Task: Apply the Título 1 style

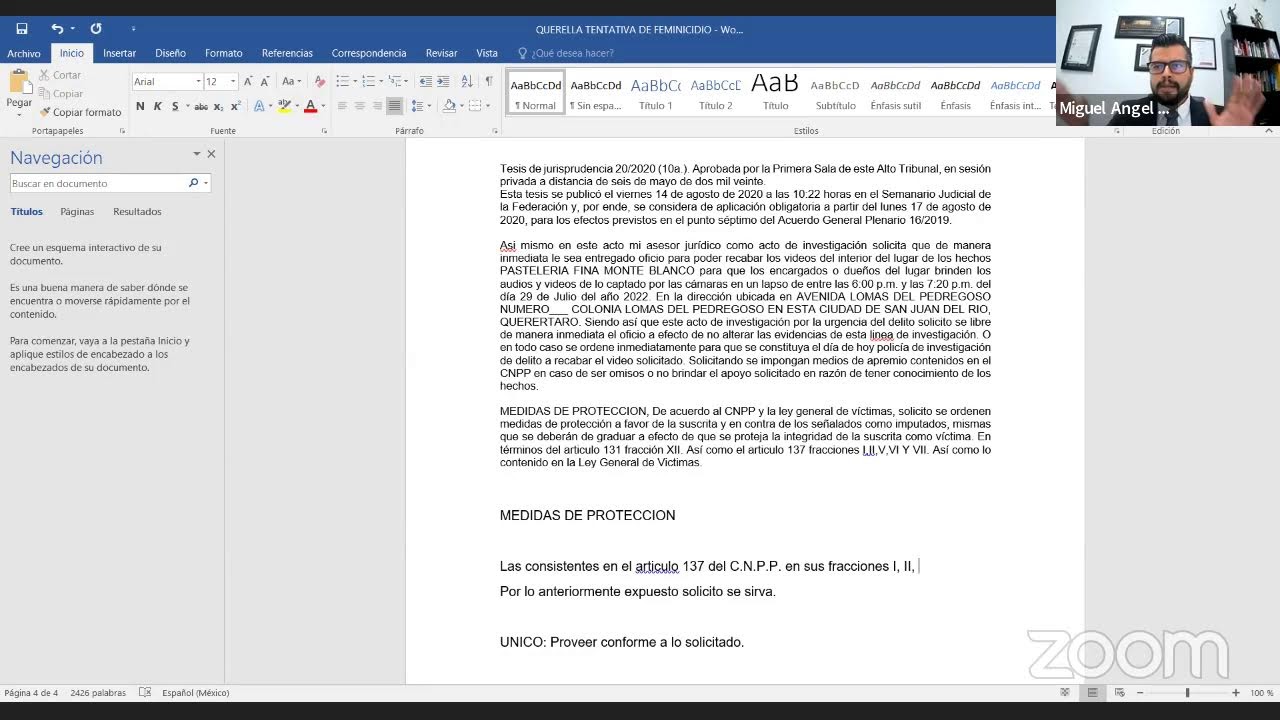Action: 656,93
